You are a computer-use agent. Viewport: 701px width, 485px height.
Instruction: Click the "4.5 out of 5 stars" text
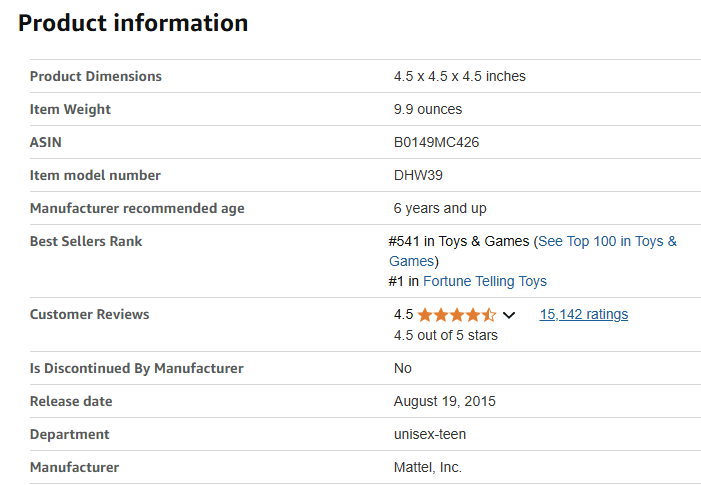[x=445, y=335]
